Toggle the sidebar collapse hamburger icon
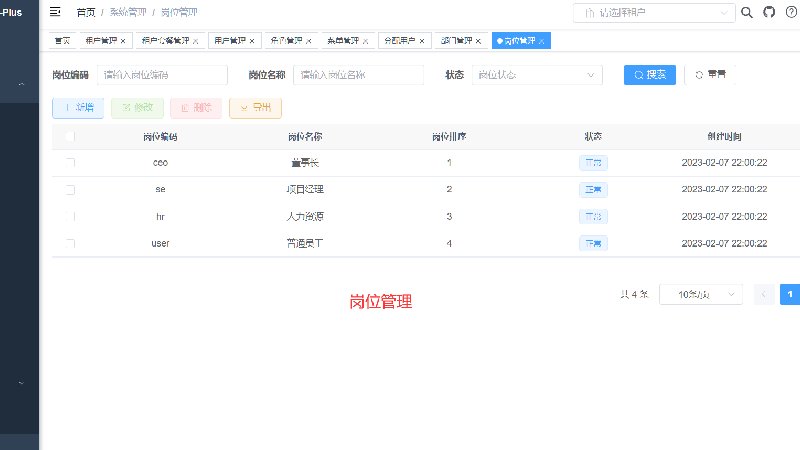800x450 pixels. pos(55,12)
